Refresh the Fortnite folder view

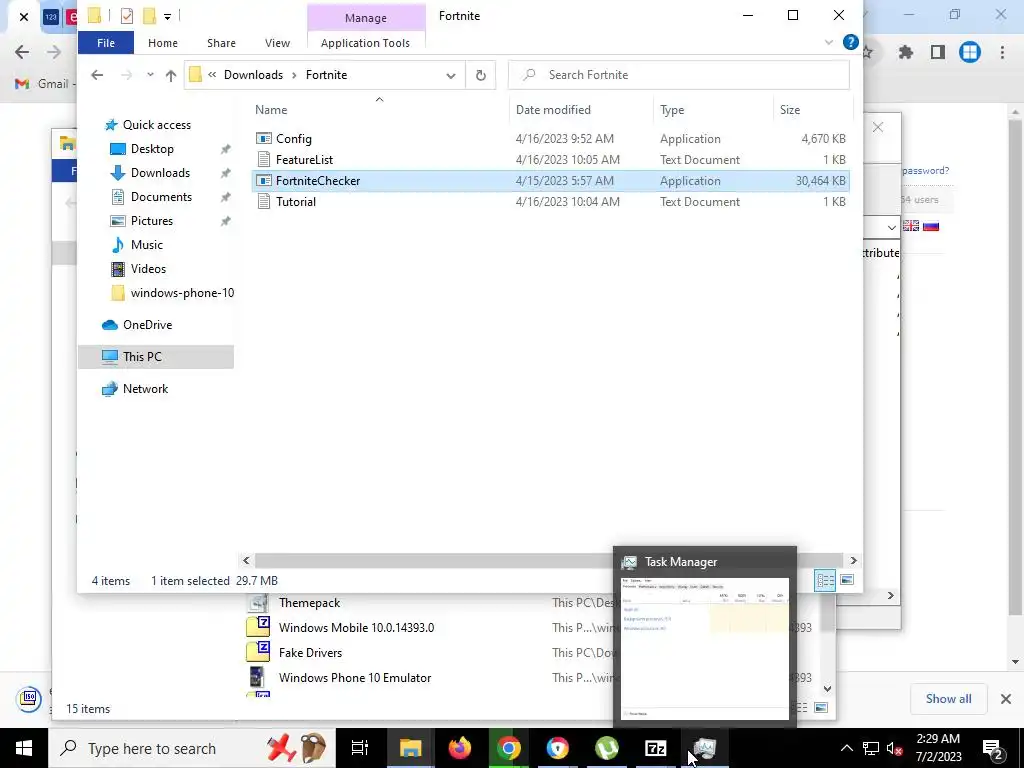pos(481,76)
